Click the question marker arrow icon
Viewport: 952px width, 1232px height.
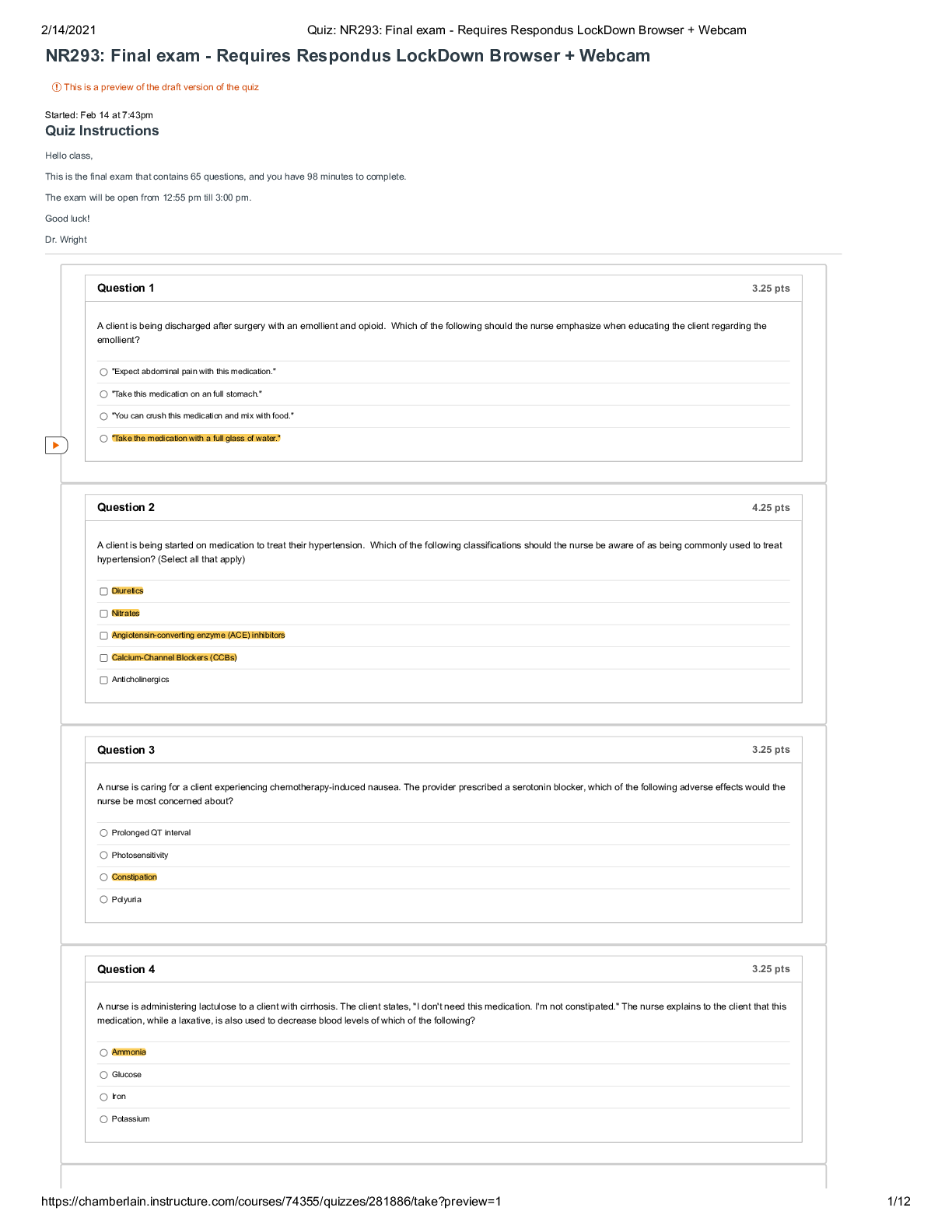[56, 446]
